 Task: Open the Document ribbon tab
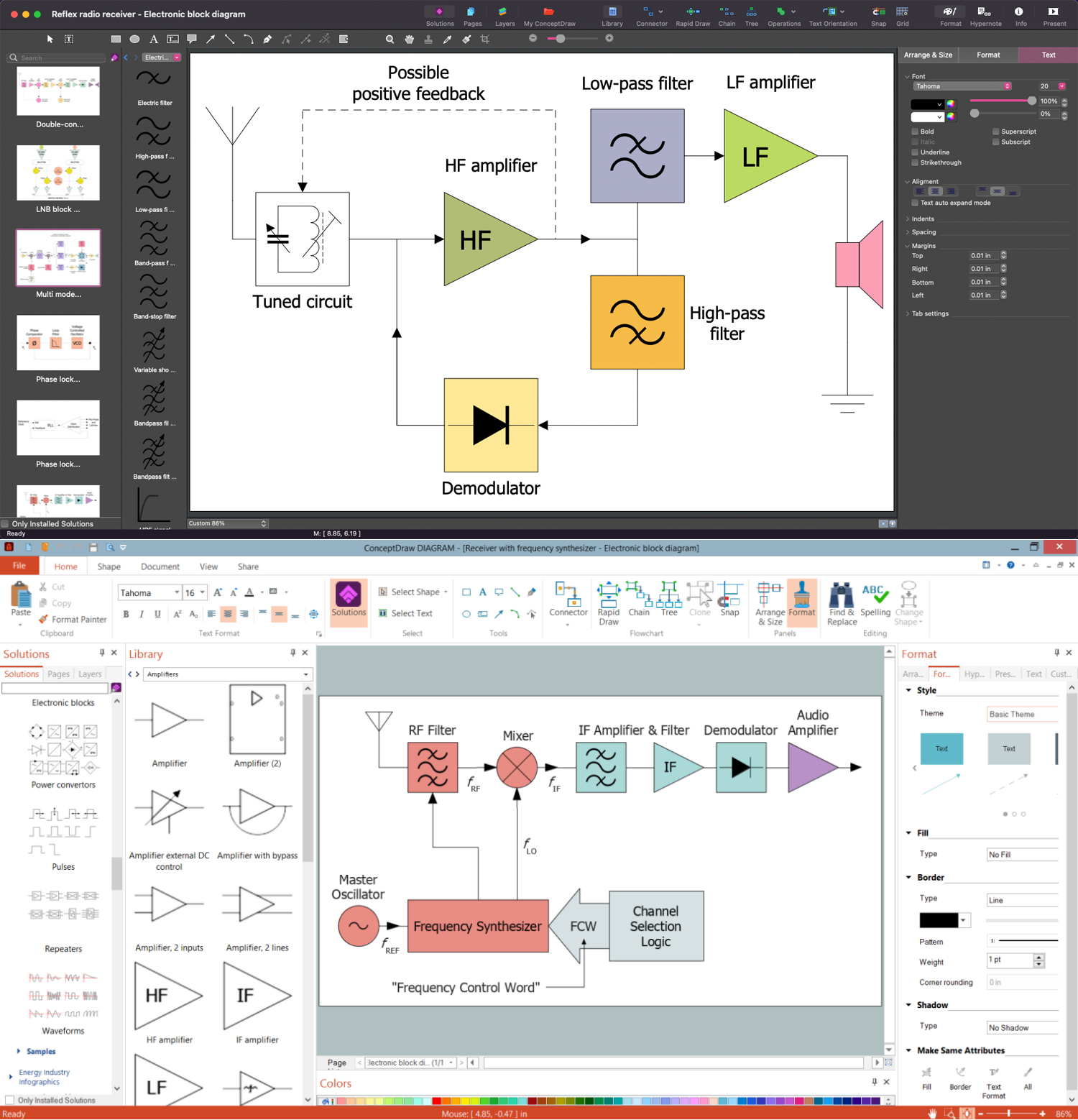point(160,566)
